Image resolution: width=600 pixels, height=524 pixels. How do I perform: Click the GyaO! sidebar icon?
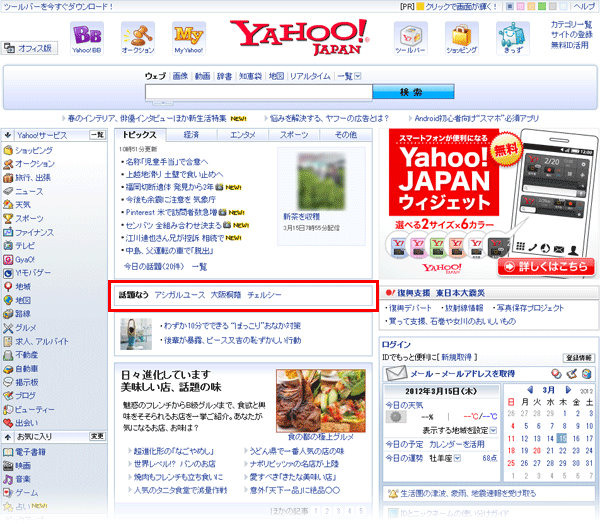click(x=8, y=260)
